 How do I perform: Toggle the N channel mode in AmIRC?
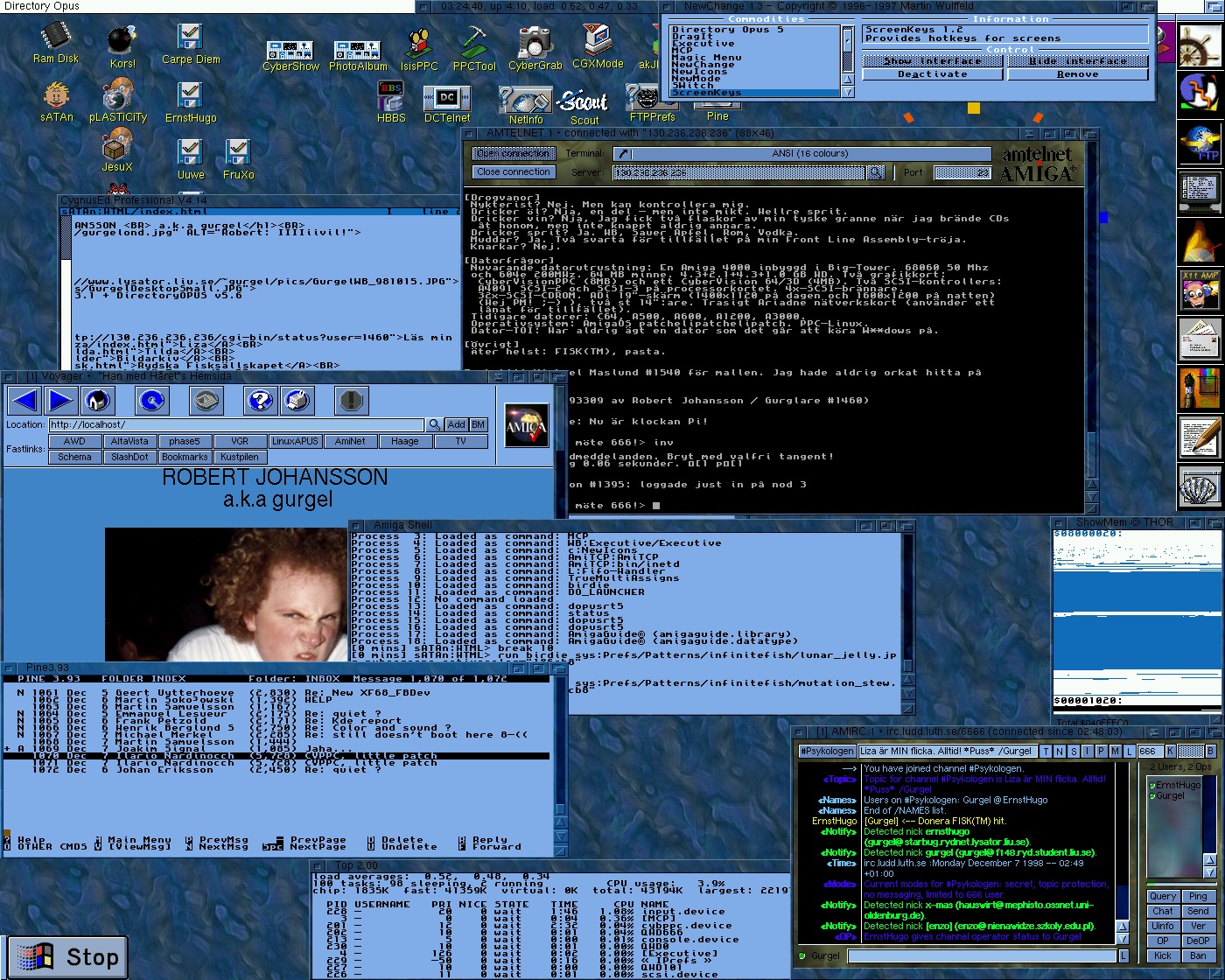pos(1060,751)
